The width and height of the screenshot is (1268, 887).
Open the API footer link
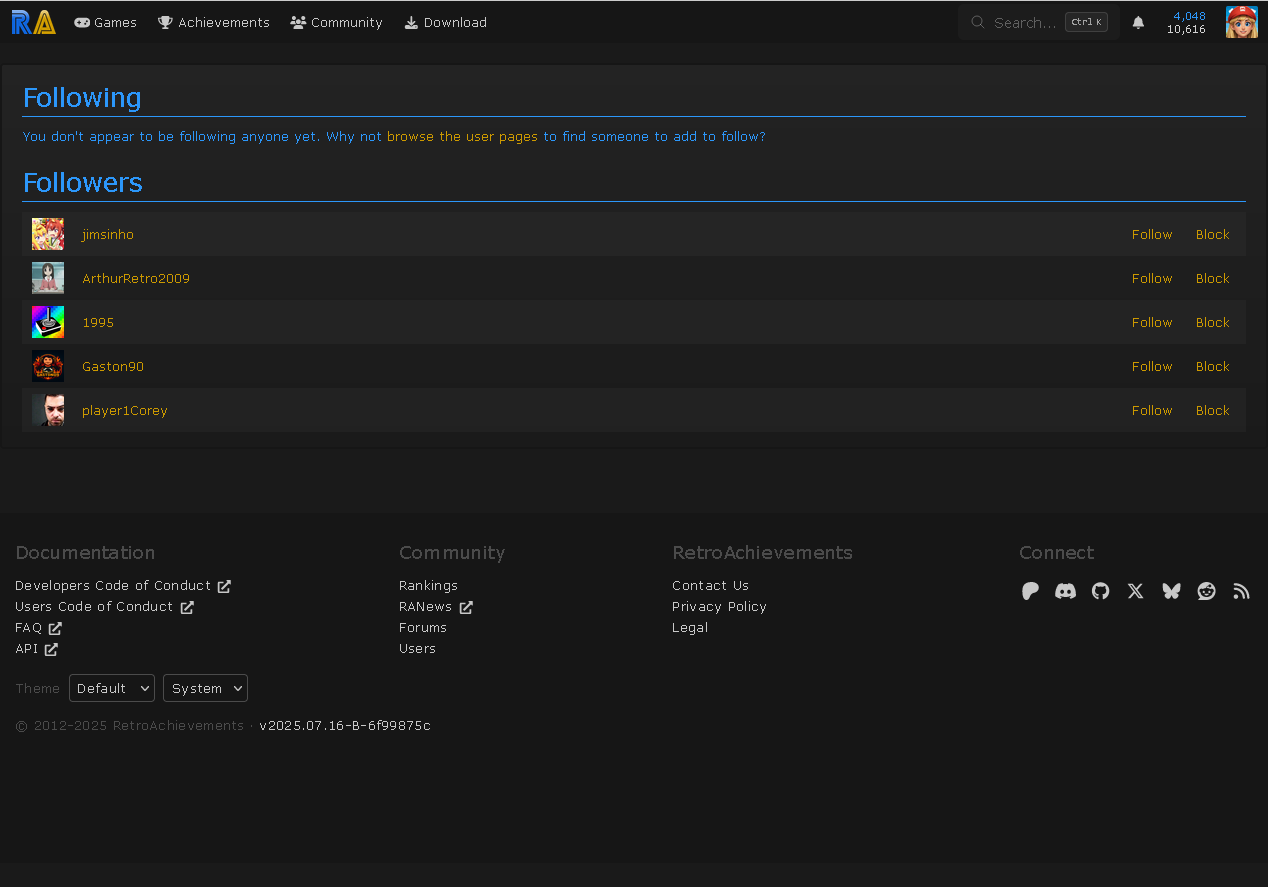[x=37, y=649]
